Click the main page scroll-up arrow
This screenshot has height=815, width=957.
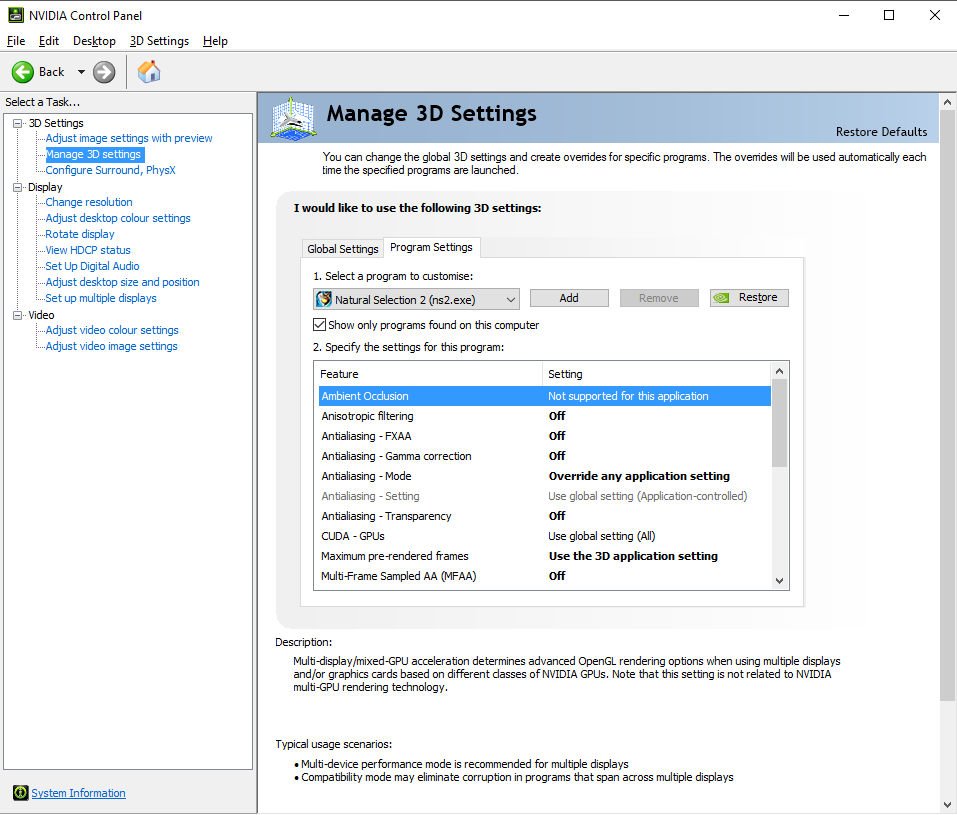[948, 102]
